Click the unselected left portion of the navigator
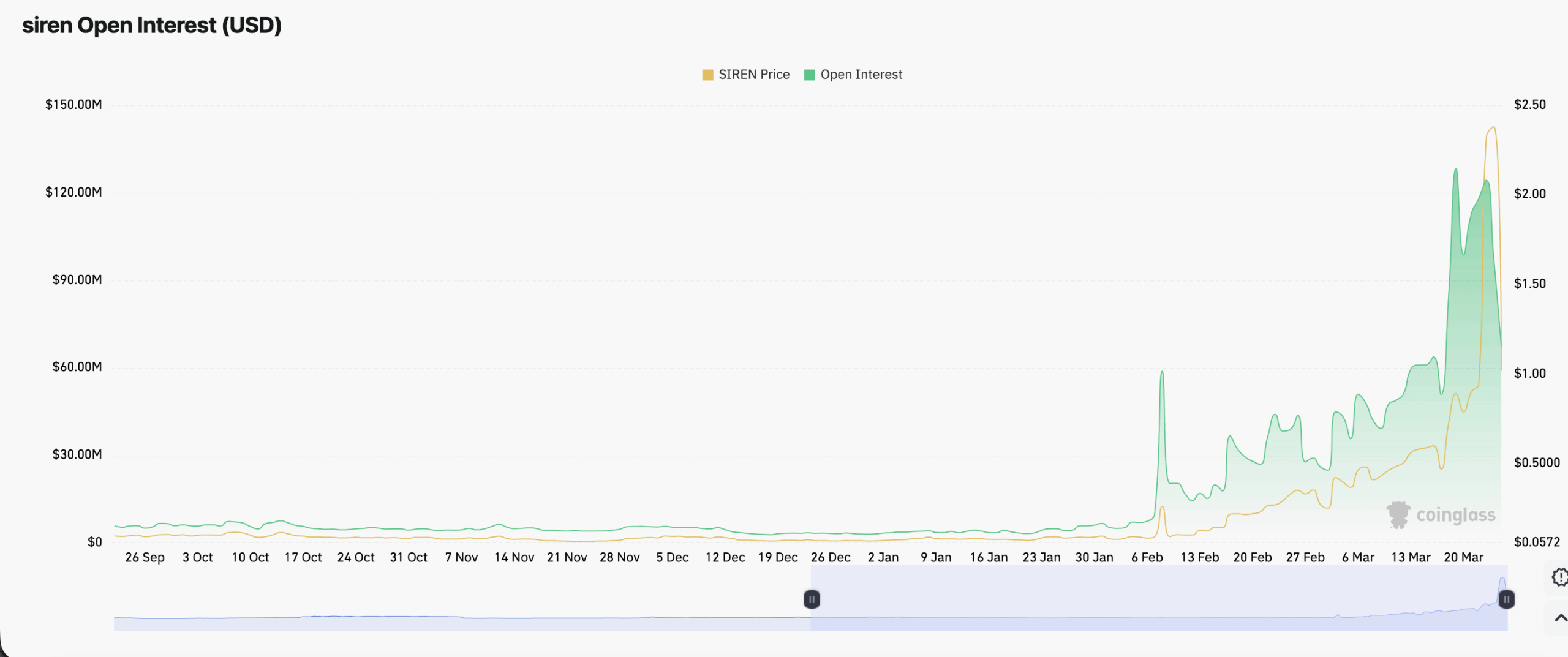The height and width of the screenshot is (657, 1568). 462,598
